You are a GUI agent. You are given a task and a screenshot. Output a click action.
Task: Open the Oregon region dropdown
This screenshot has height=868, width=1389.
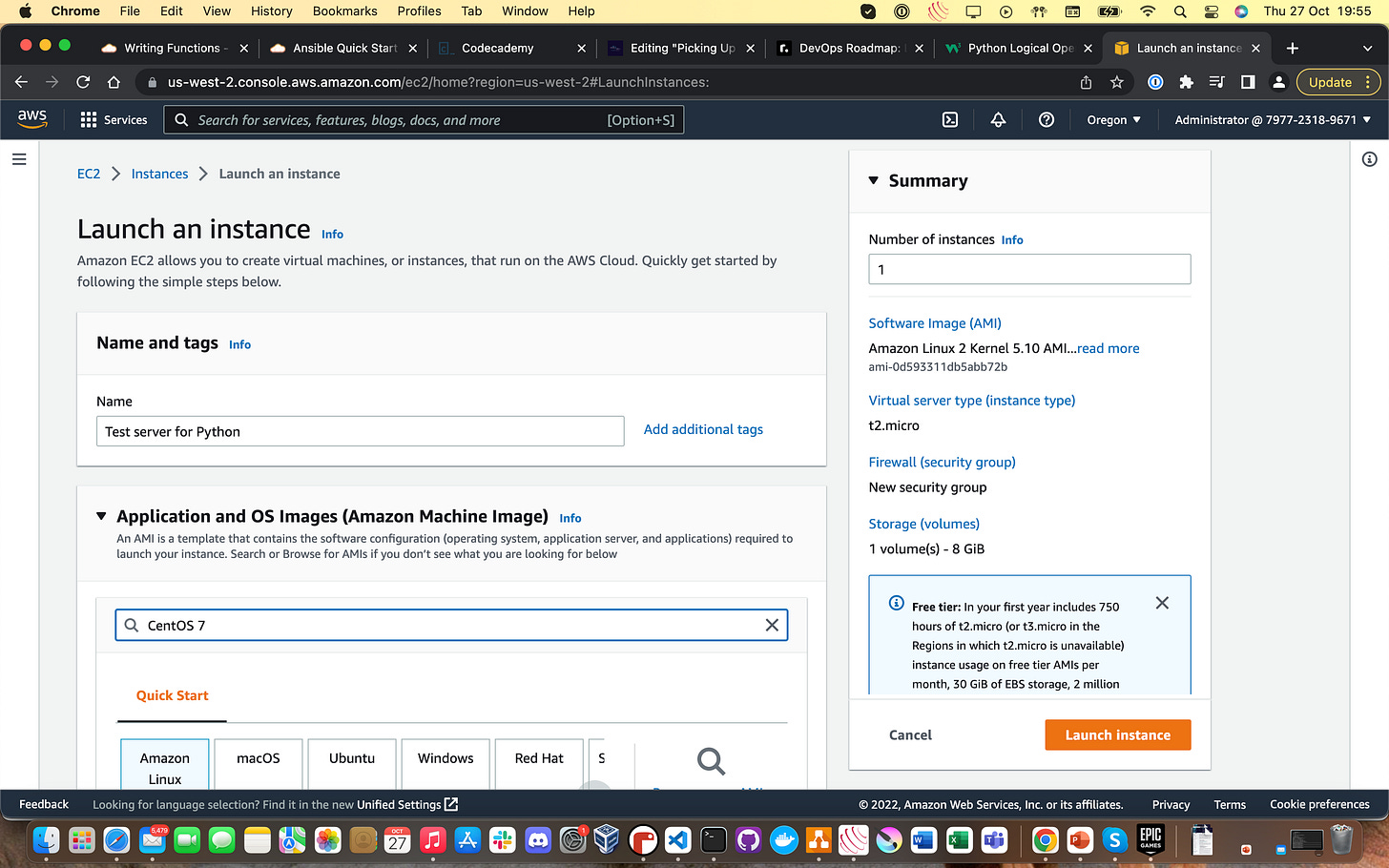[x=1113, y=120]
